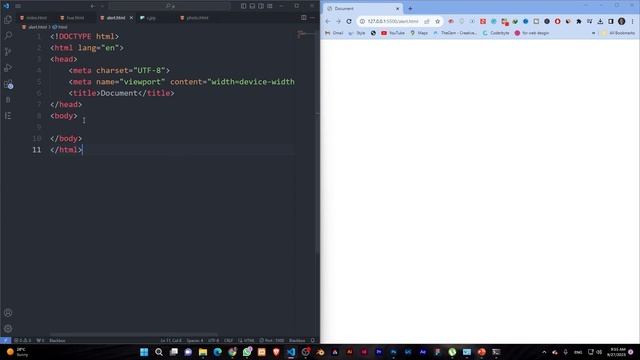This screenshot has height=360, width=640.
Task: Open the Spaces indentation selector
Action: tap(195, 340)
